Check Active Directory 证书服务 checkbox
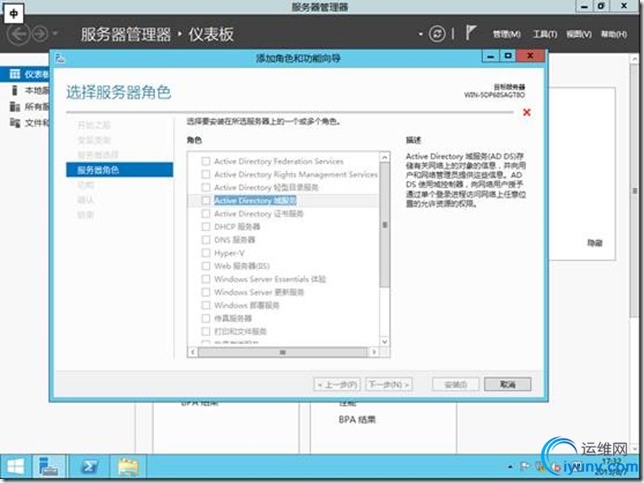This screenshot has width=644, height=483. 206,214
